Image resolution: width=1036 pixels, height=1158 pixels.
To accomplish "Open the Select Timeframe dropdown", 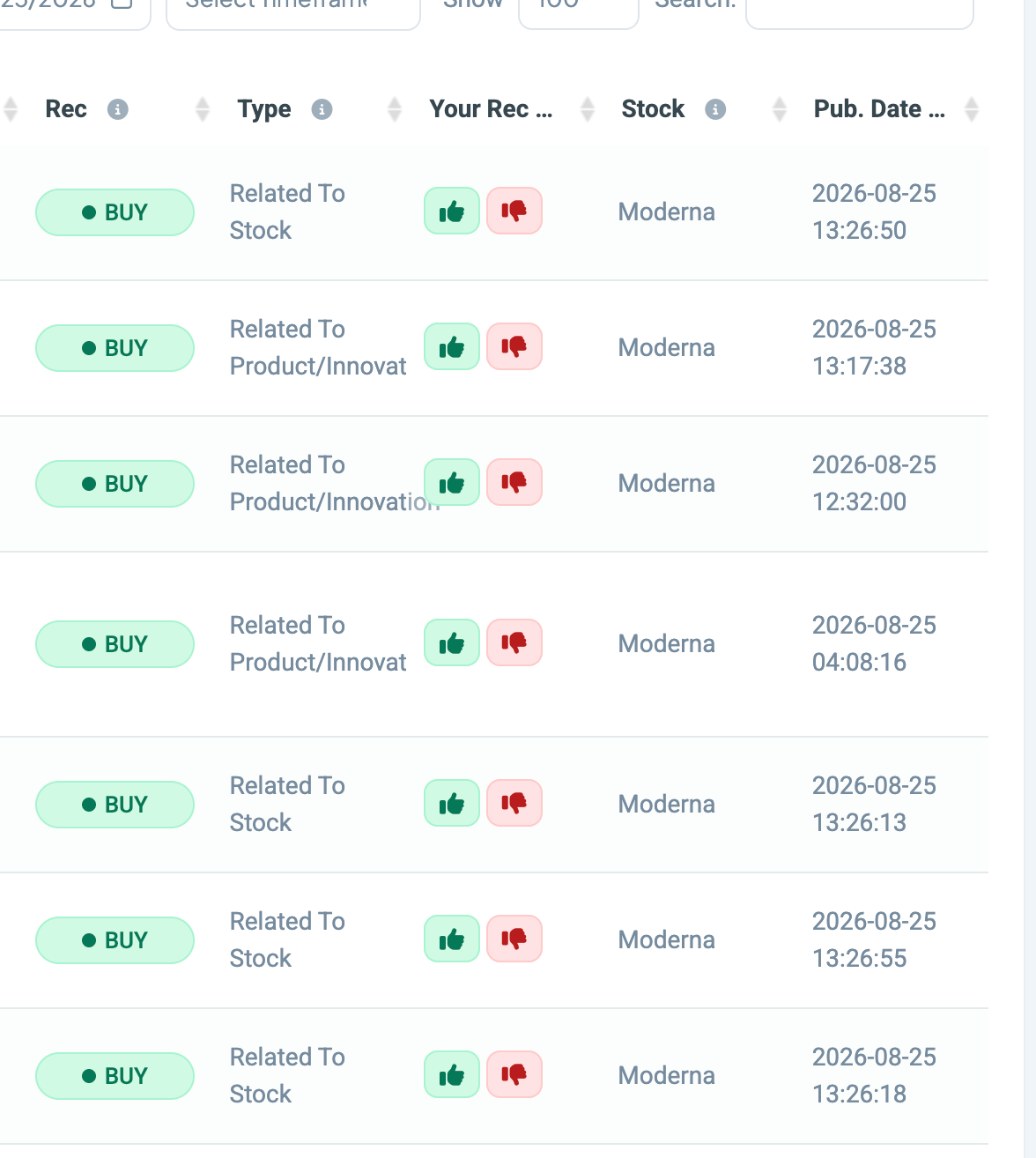I will (293, 9).
